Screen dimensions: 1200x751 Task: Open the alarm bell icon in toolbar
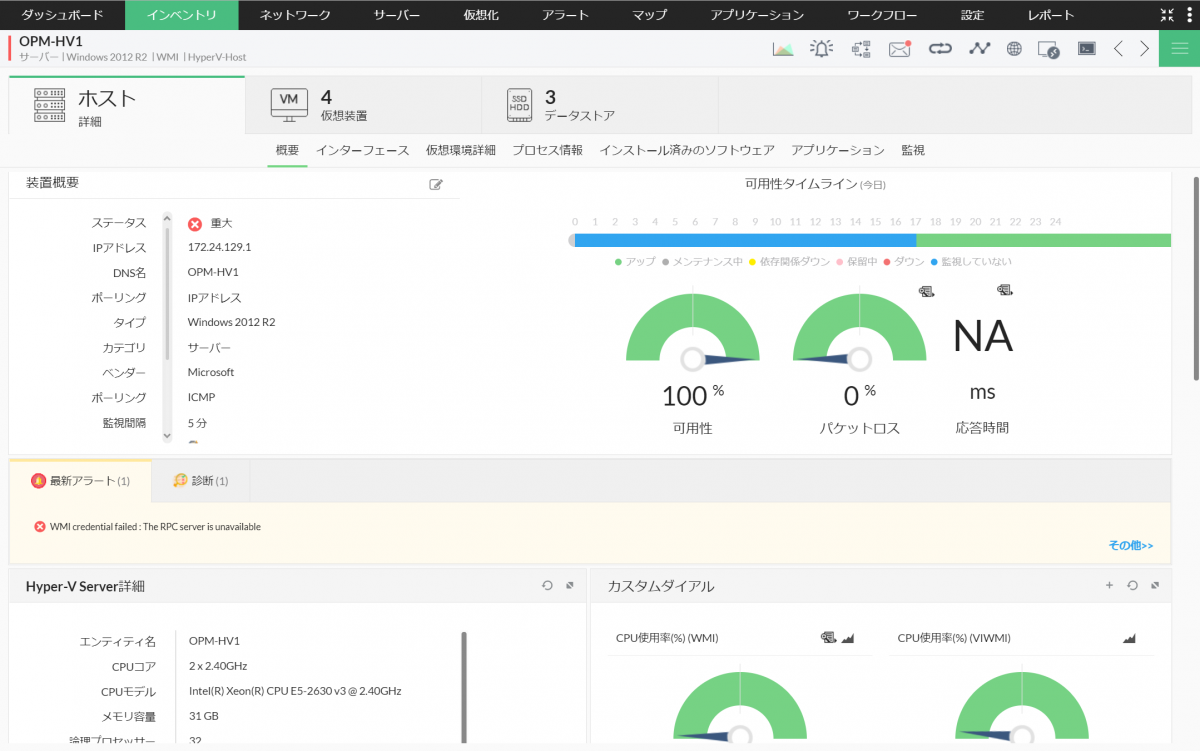(x=821, y=48)
